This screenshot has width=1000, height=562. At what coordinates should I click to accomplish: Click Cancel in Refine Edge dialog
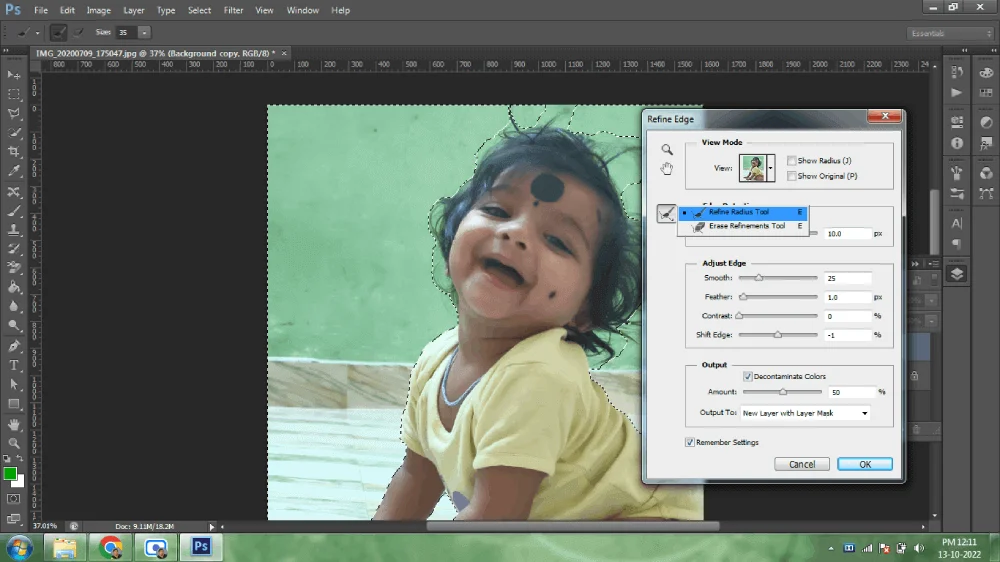click(802, 464)
